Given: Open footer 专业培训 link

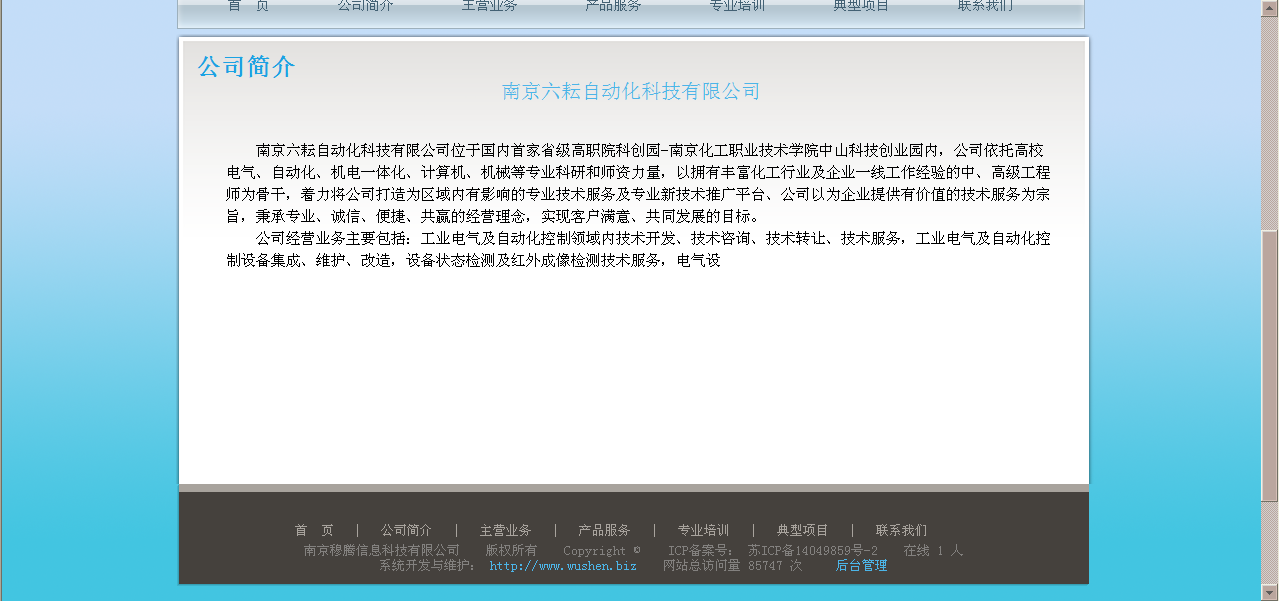Looking at the screenshot, I should (x=703, y=530).
